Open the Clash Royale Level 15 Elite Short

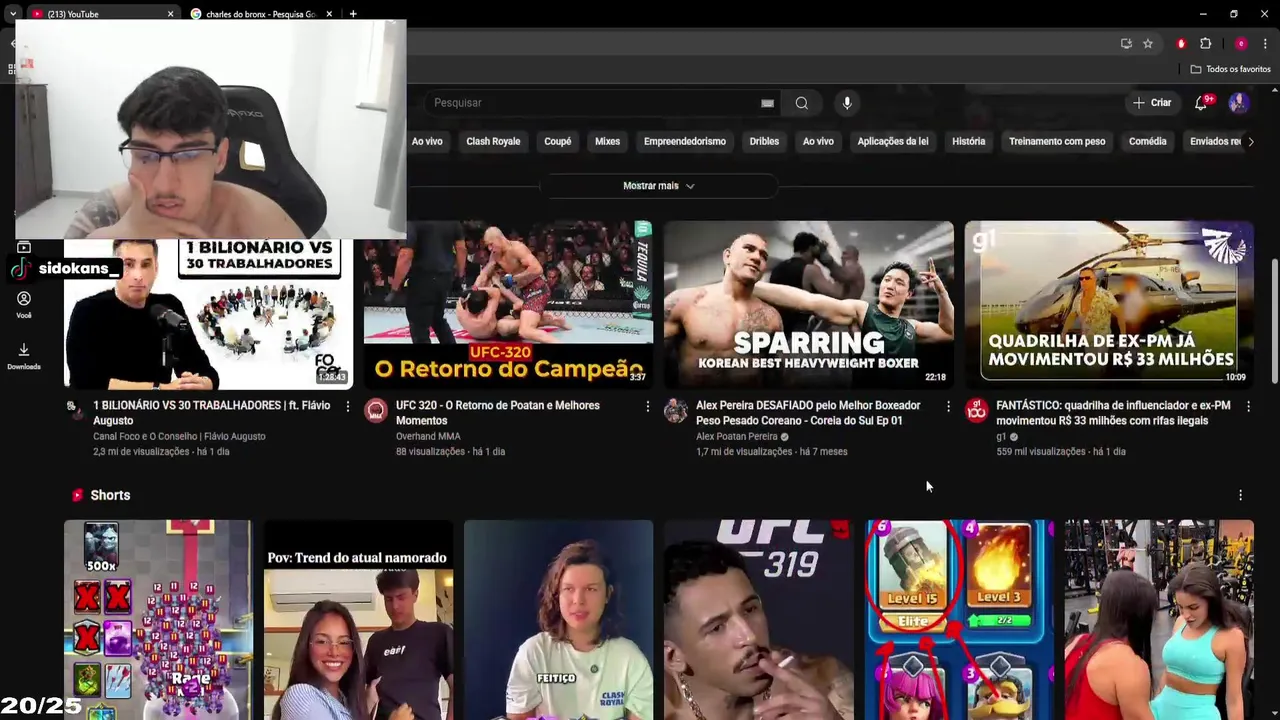click(959, 620)
